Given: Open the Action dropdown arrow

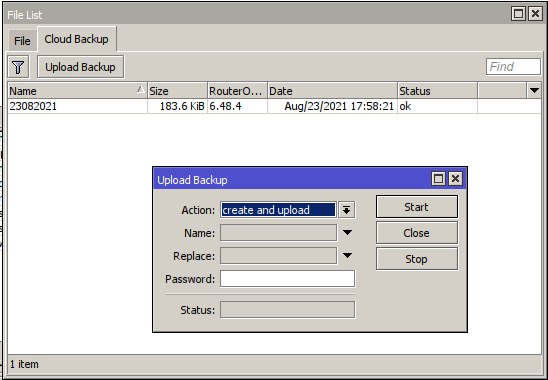Looking at the screenshot, I should 347,210.
